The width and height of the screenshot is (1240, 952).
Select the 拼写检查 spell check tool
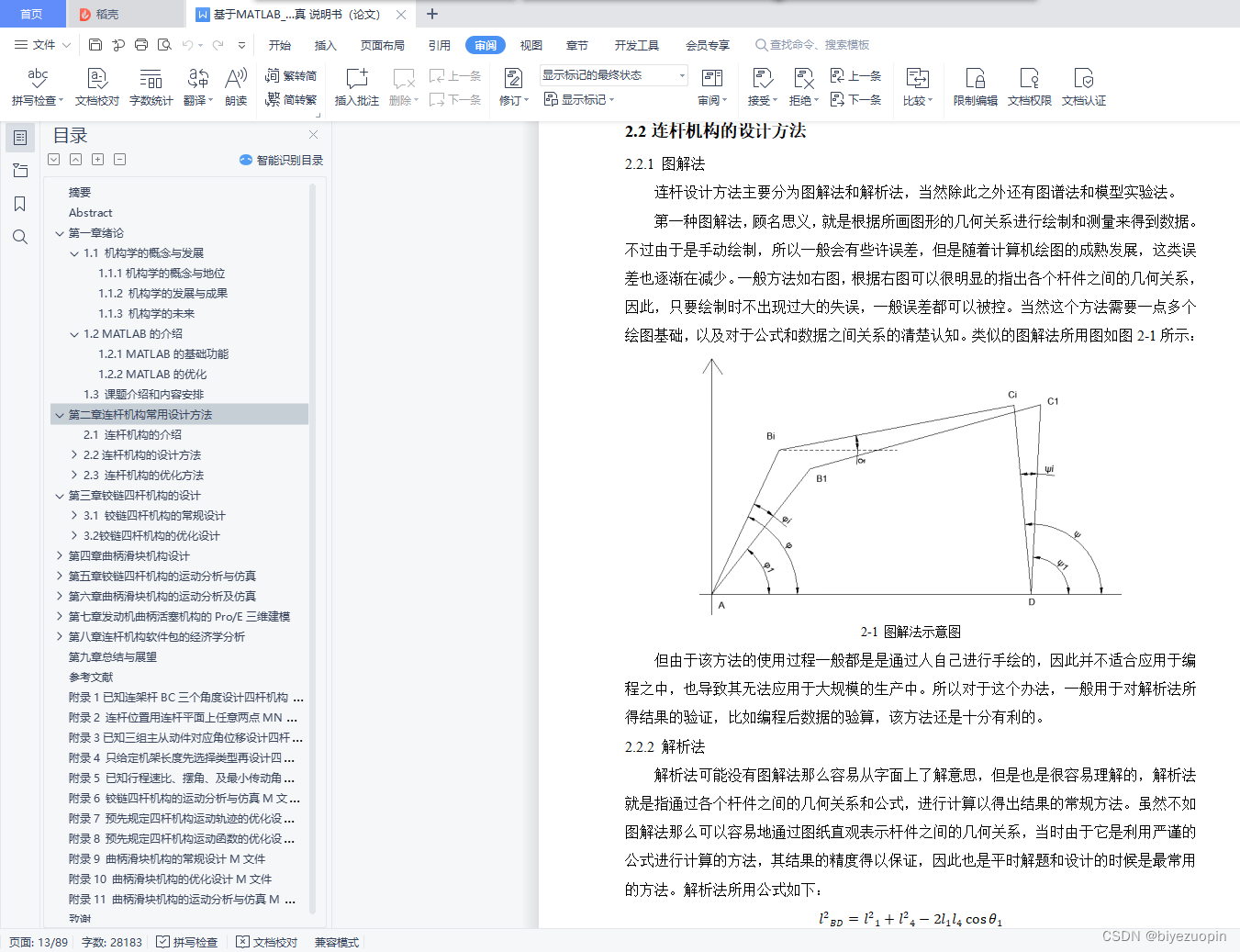[x=38, y=85]
